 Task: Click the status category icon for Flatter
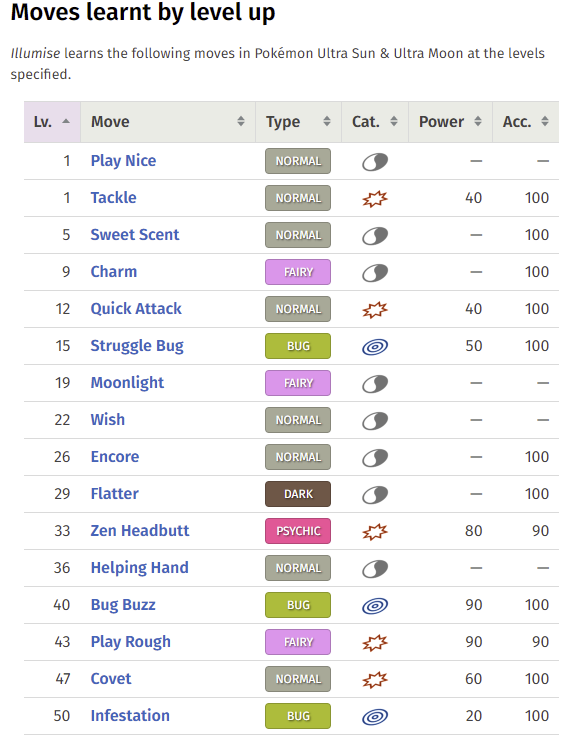tap(375, 495)
